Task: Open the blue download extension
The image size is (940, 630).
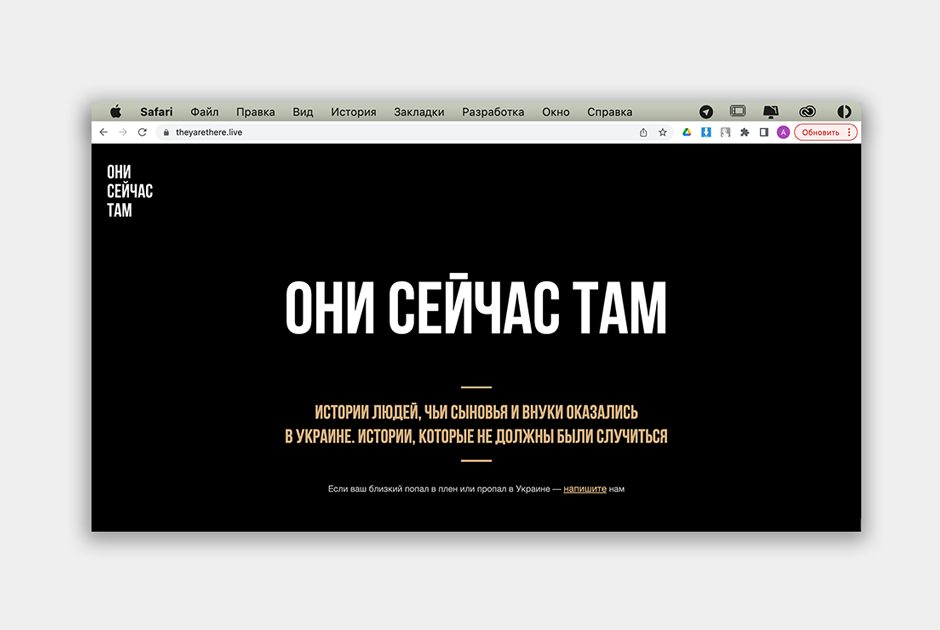Action: pyautogui.click(x=706, y=132)
